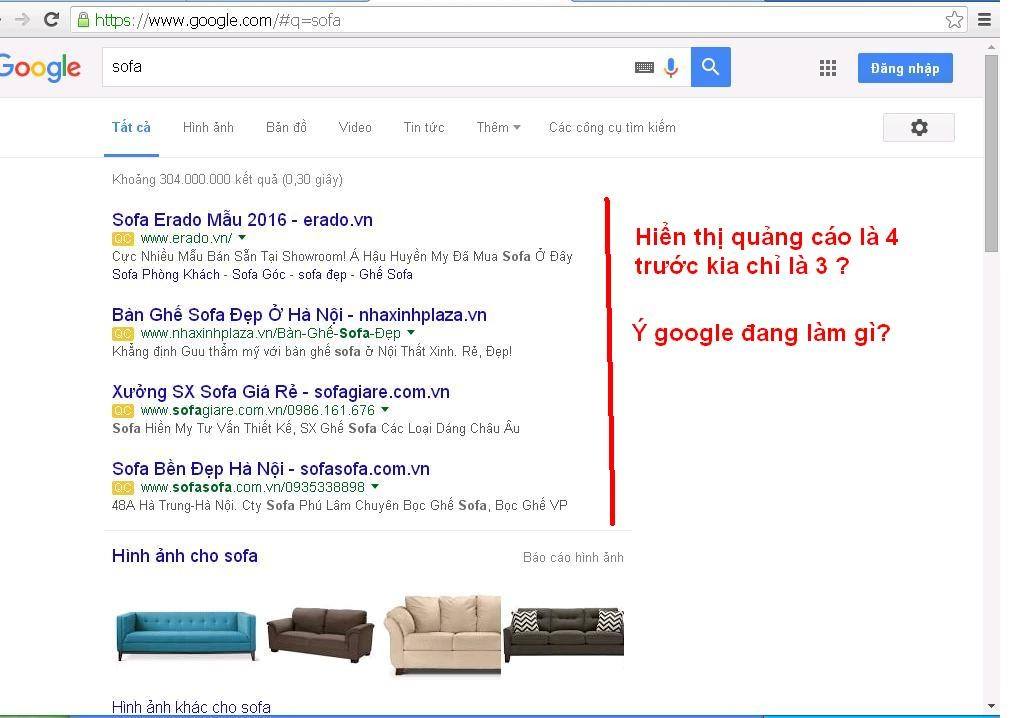Viewport: 1024px width, 718px height.
Task: Click the scrollbar down arrow
Action: (991, 706)
